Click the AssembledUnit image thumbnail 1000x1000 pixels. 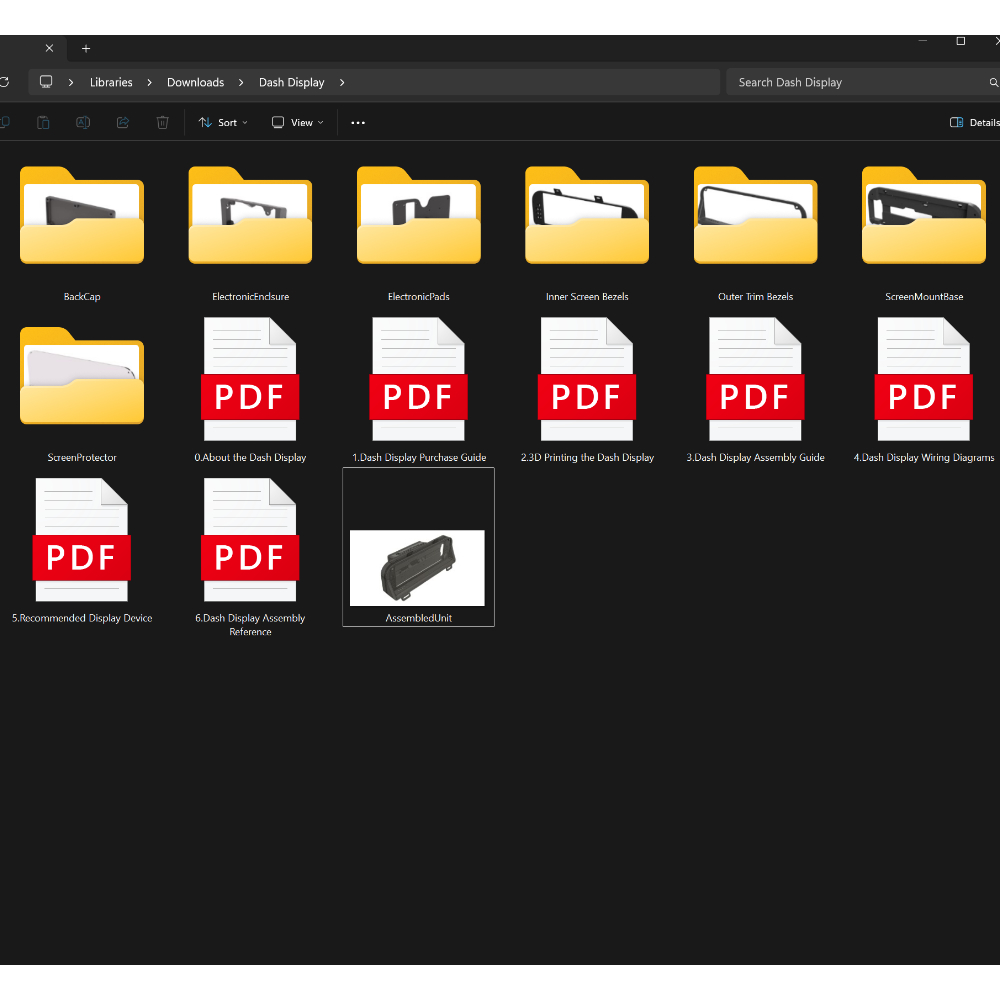coord(418,567)
